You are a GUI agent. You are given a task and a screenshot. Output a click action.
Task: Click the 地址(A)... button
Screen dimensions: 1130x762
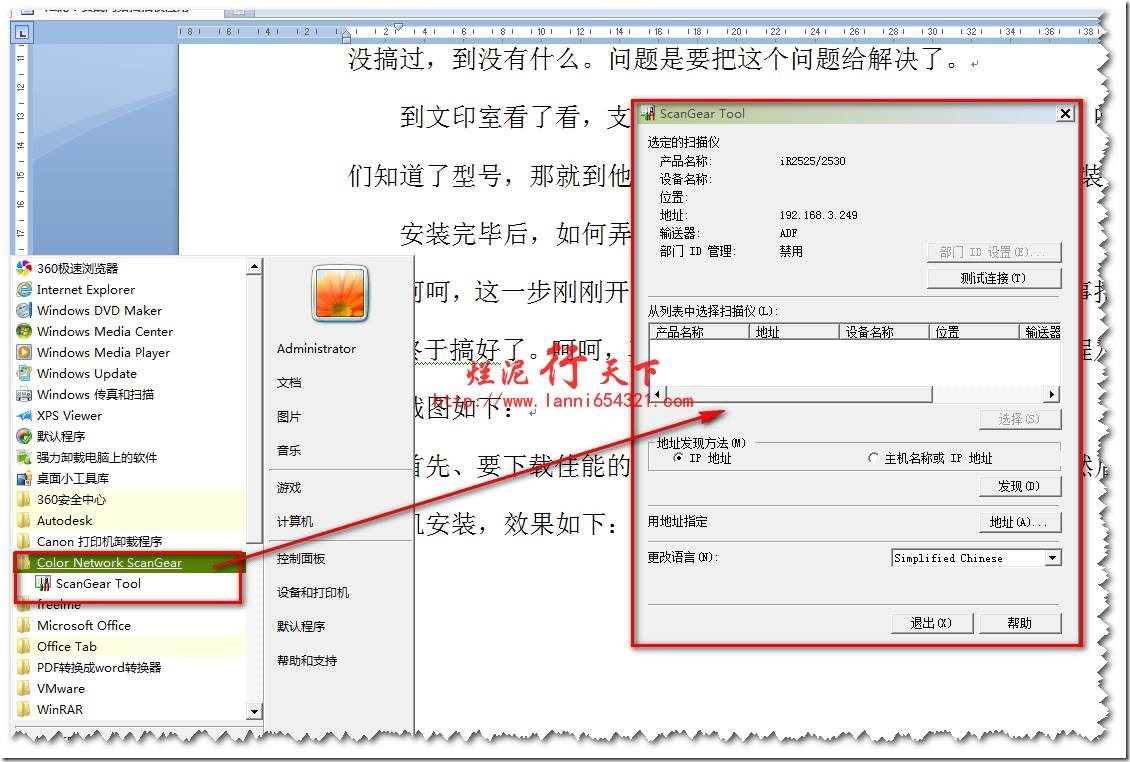[x=1019, y=522]
